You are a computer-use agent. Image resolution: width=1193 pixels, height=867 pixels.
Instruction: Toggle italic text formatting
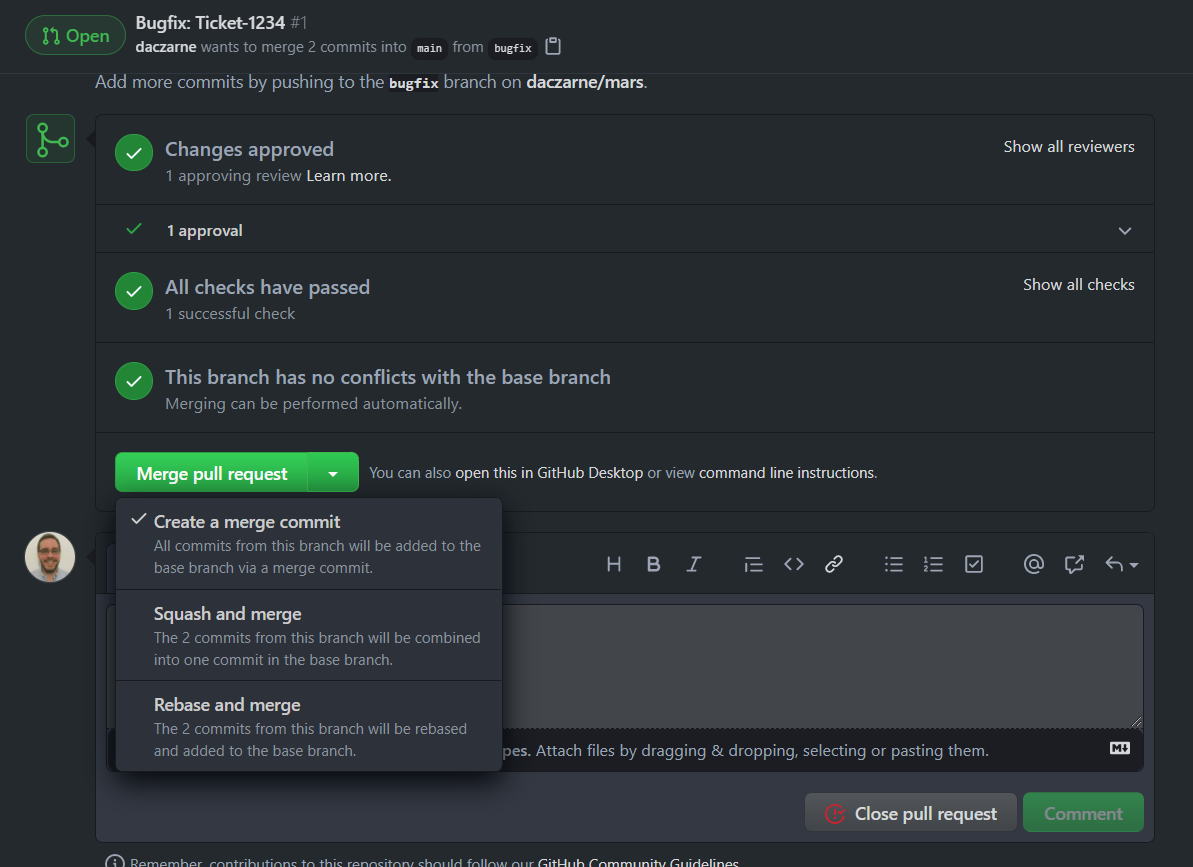point(693,565)
